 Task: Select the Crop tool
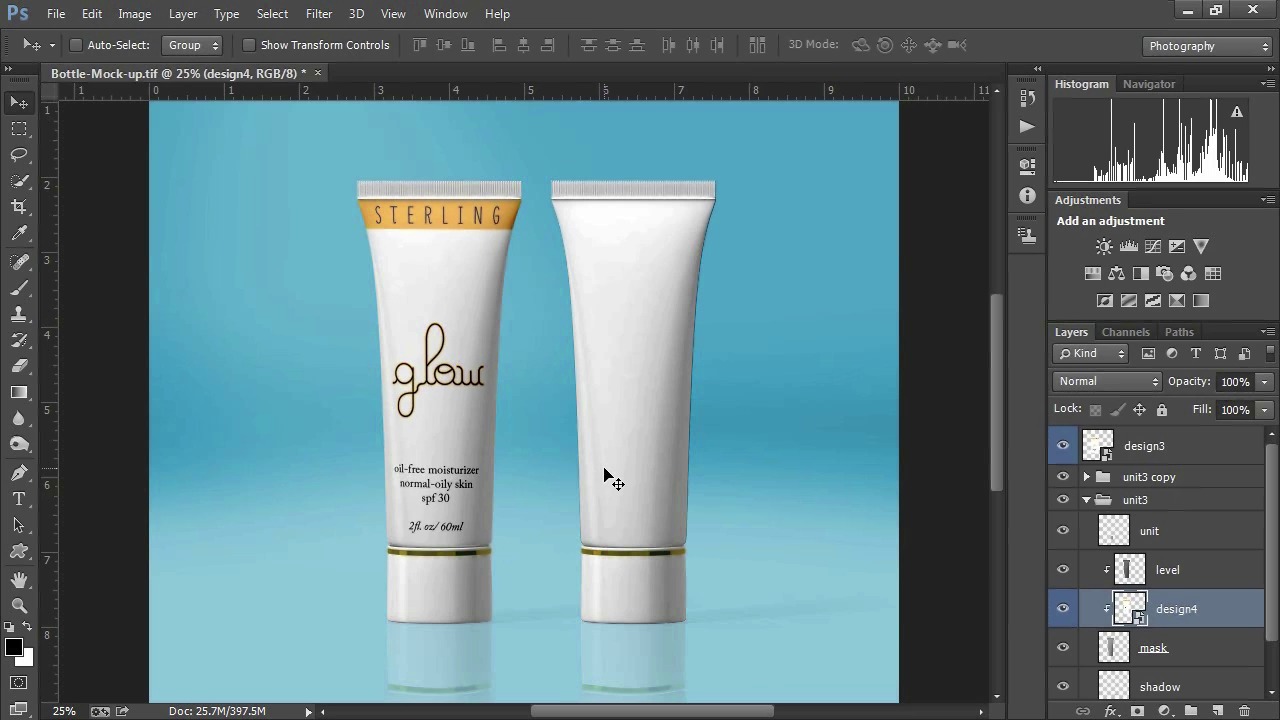19,207
